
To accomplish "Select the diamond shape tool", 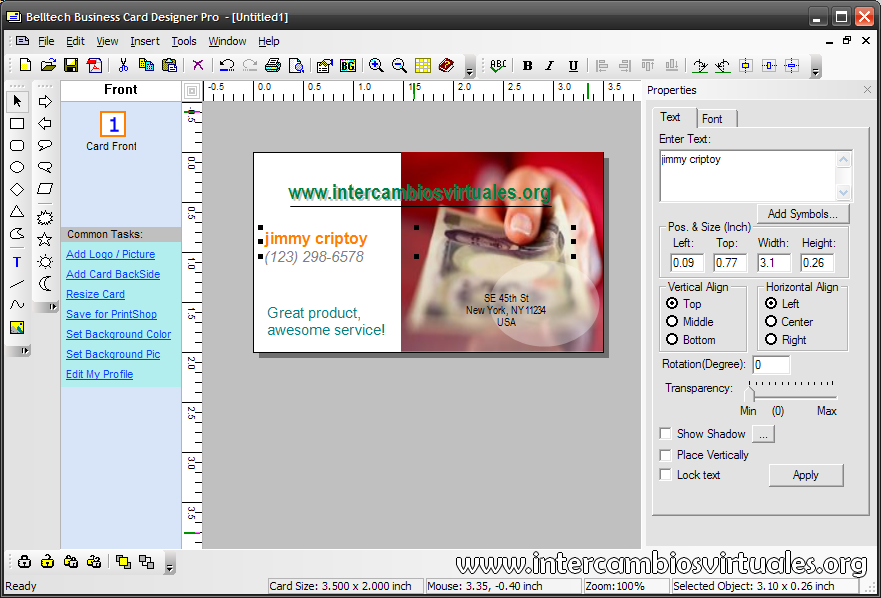I will tap(17, 190).
